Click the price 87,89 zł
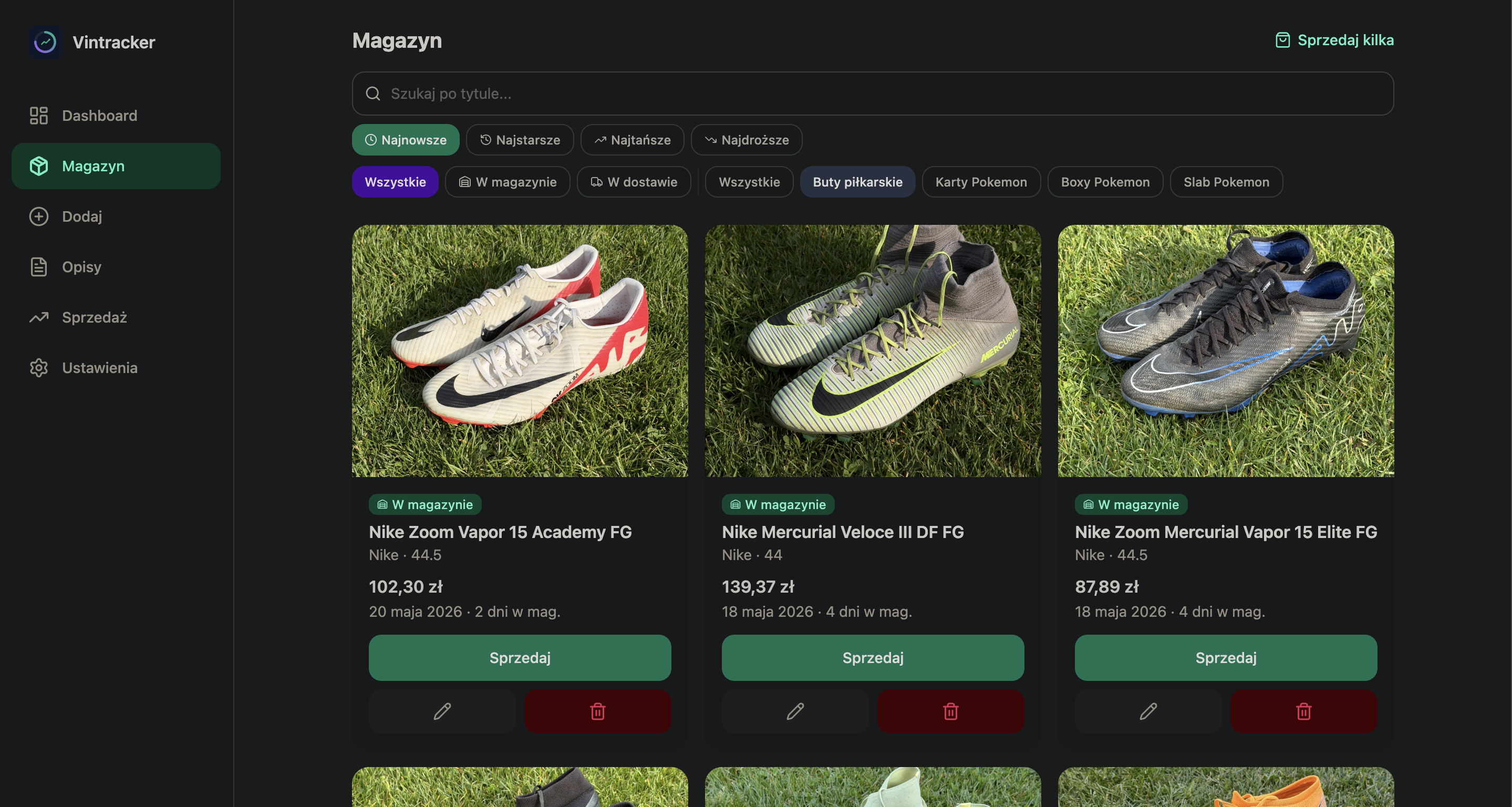The height and width of the screenshot is (807, 1512). [x=1106, y=587]
